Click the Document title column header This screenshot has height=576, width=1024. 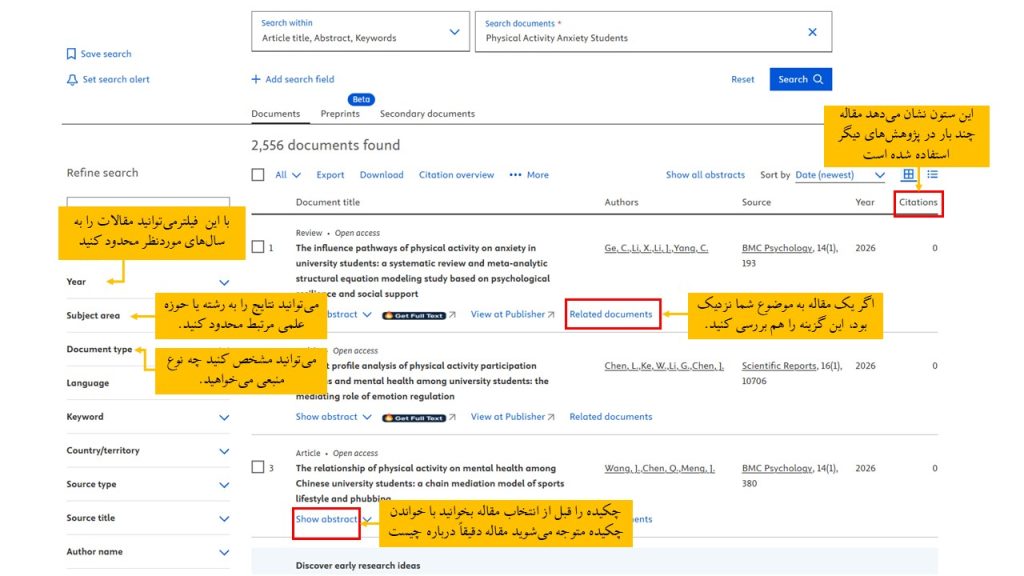(x=327, y=202)
